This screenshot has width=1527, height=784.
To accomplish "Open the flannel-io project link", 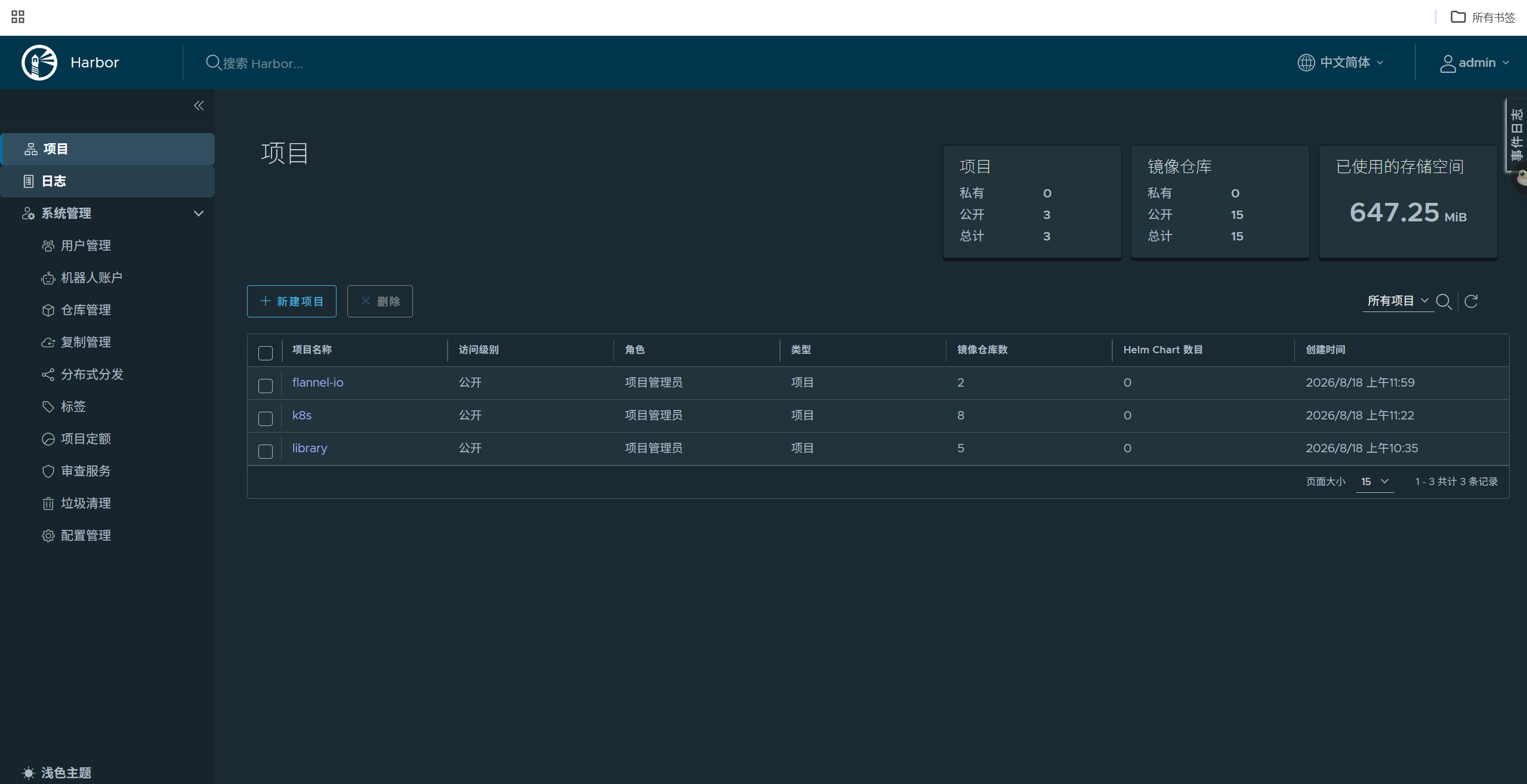I will (317, 382).
